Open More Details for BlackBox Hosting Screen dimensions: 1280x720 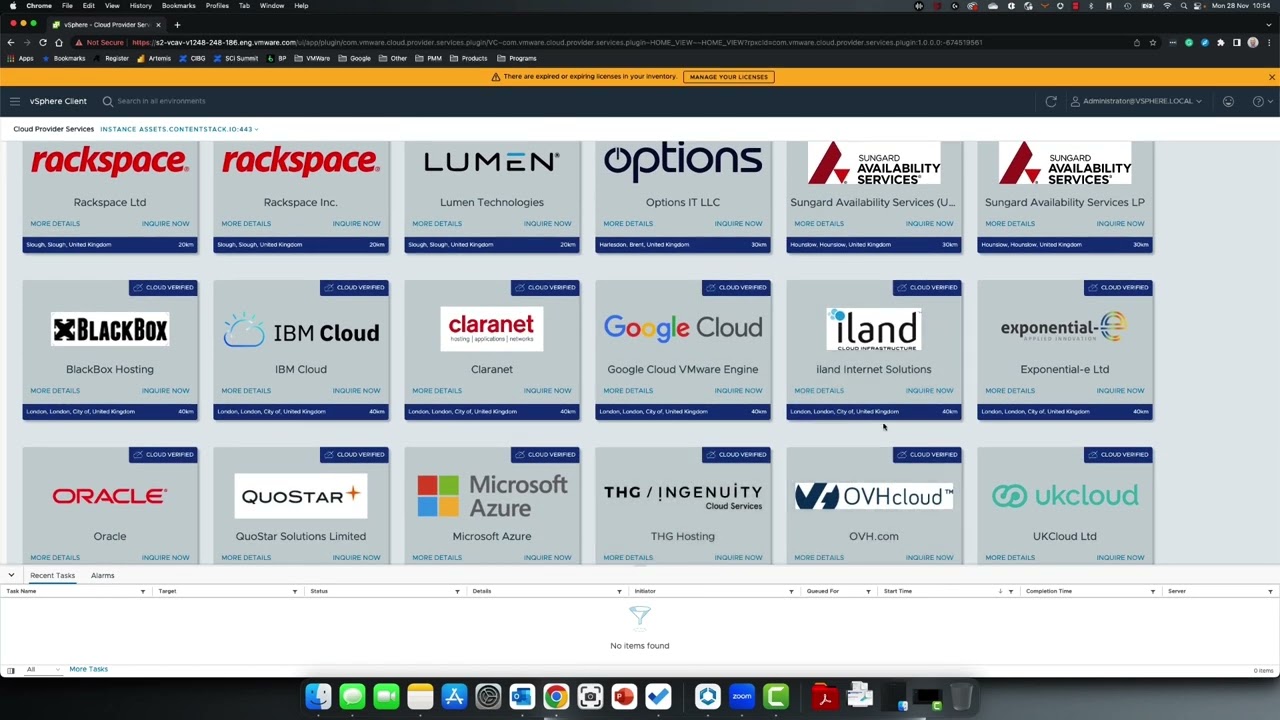[55, 390]
